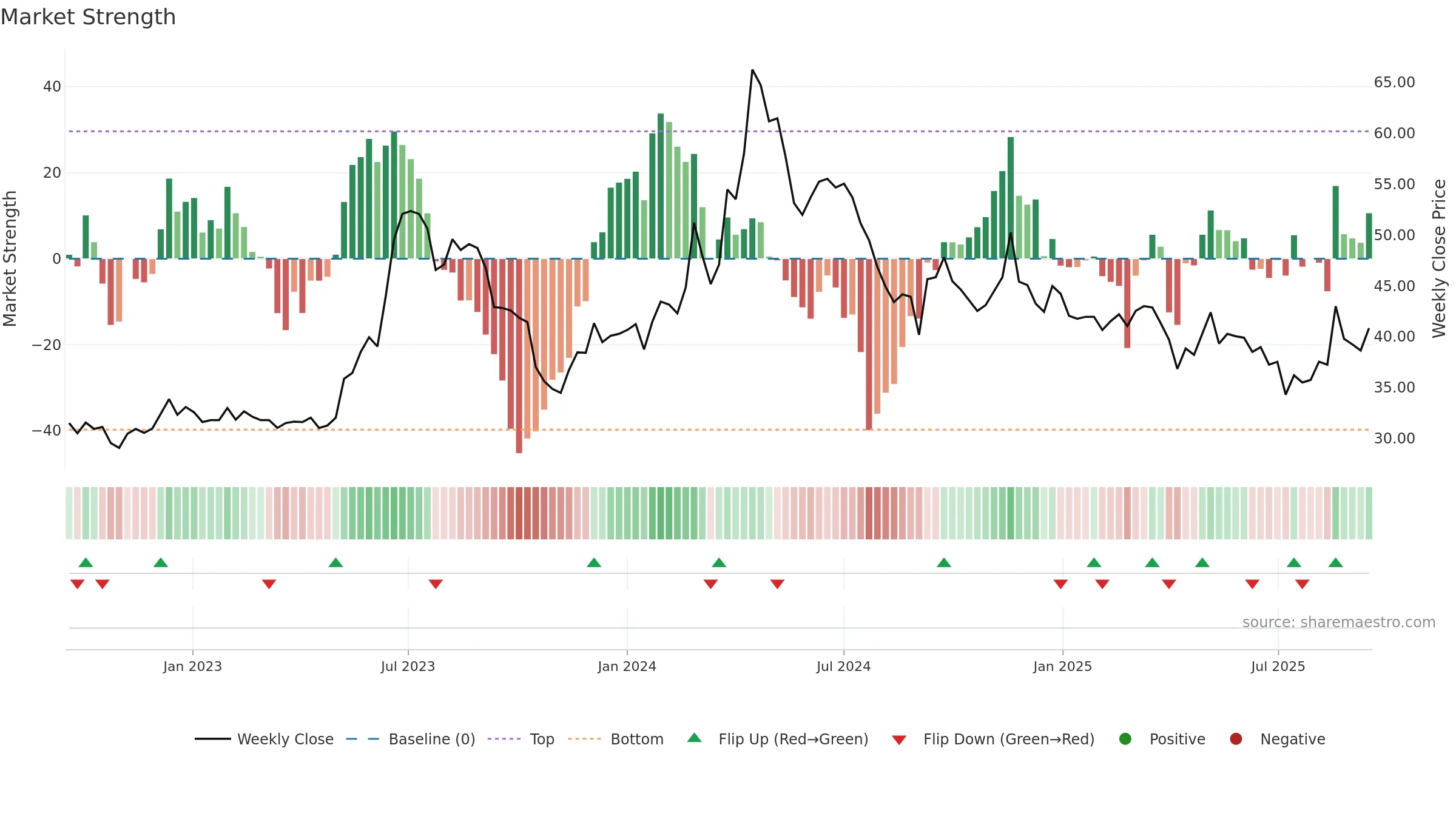
Task: Click the red flip-down marker just after Jul 2023
Action: click(x=436, y=584)
